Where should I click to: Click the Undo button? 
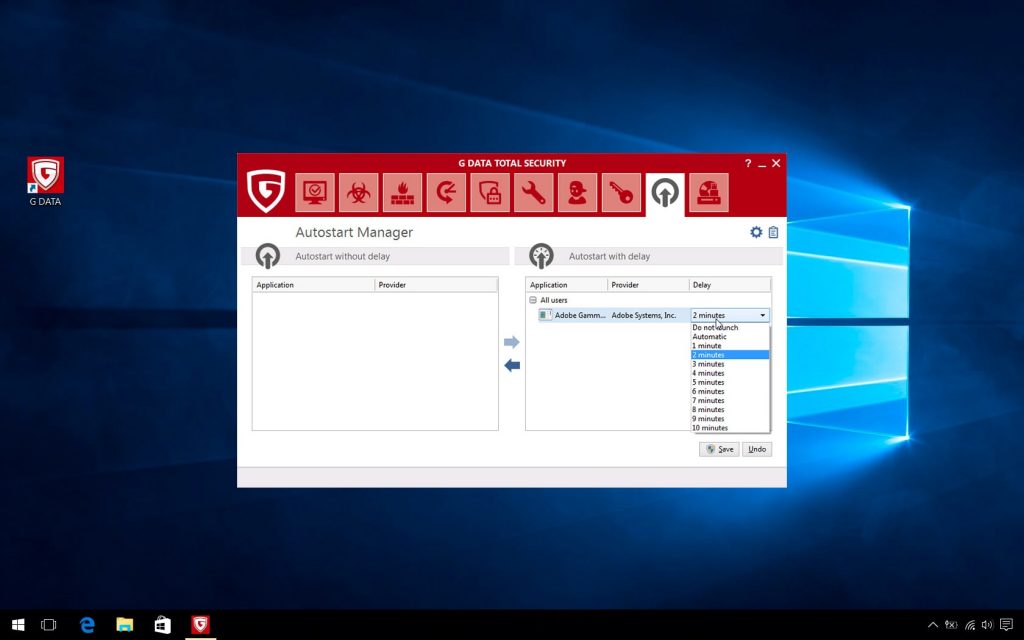point(757,449)
